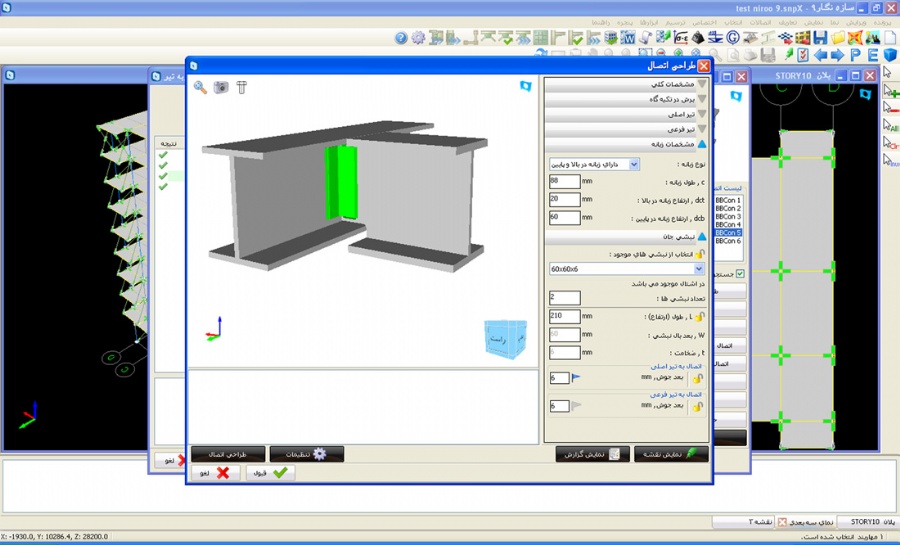The image size is (900, 545).
Task: Click the blue letter P toolbar icon
Action: coord(855,55)
